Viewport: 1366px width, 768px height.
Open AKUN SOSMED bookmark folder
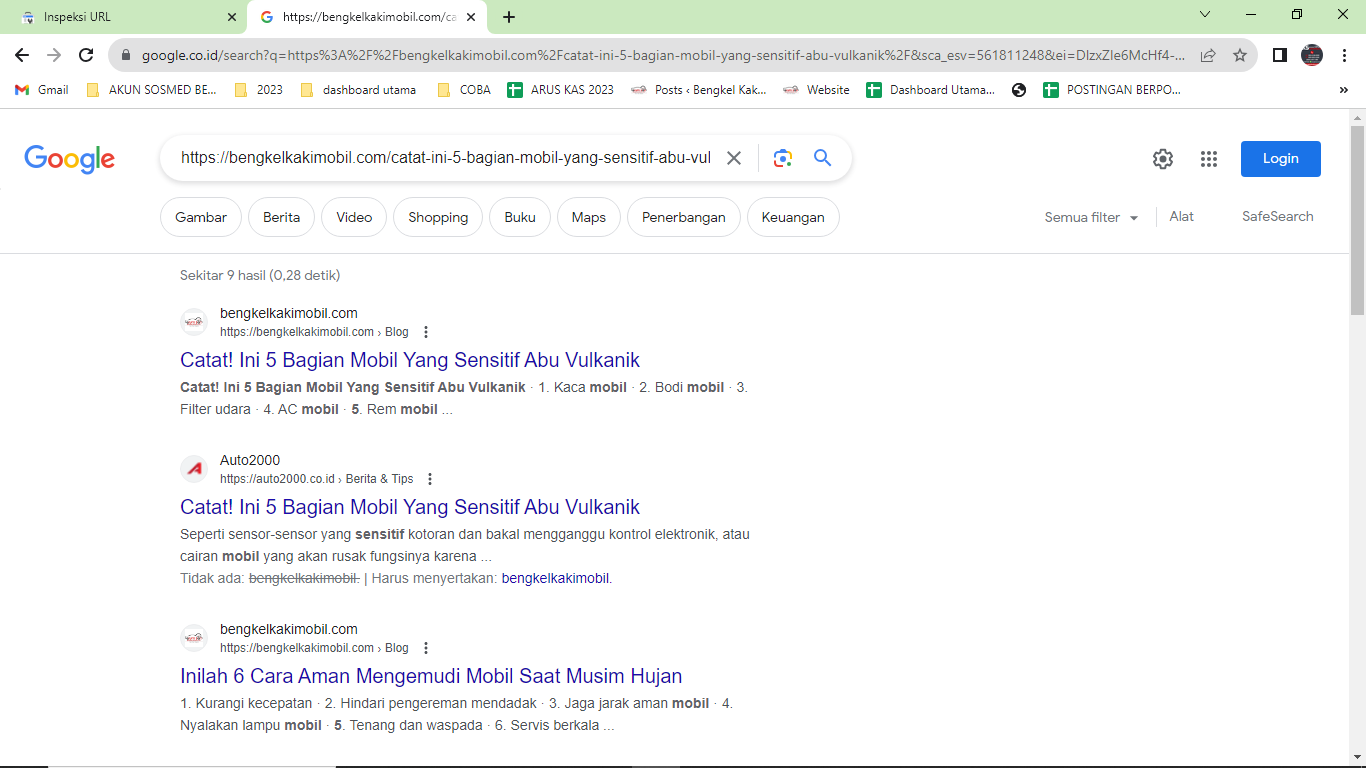tap(152, 90)
